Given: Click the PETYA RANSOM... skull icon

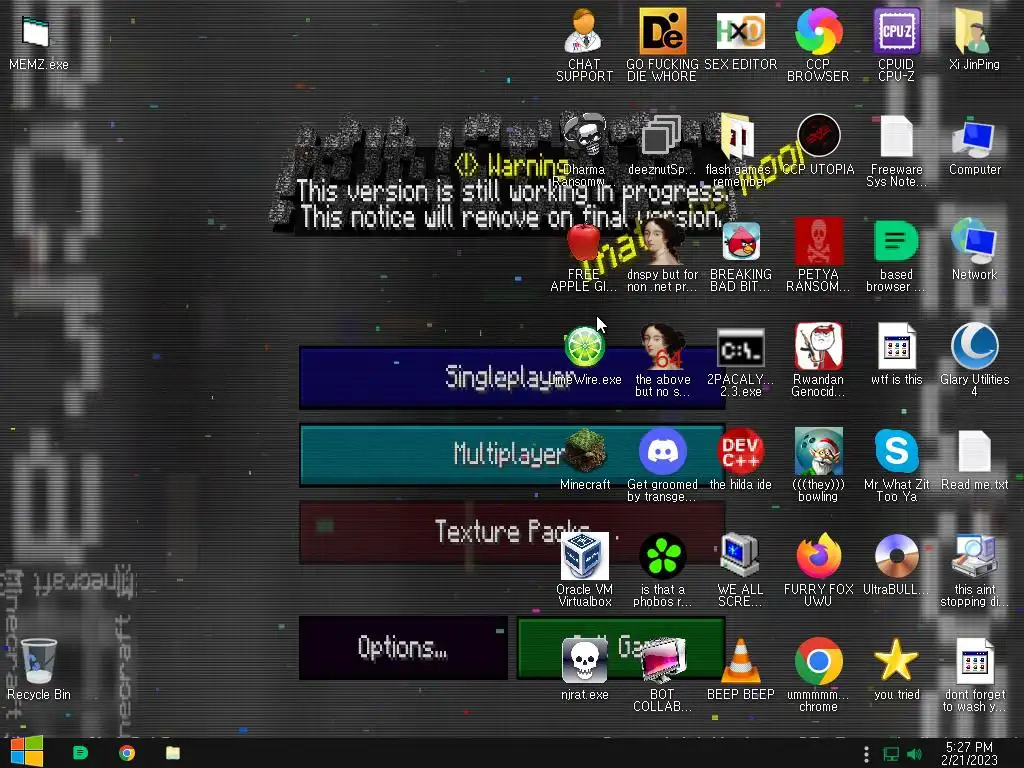Looking at the screenshot, I should pos(818,242).
